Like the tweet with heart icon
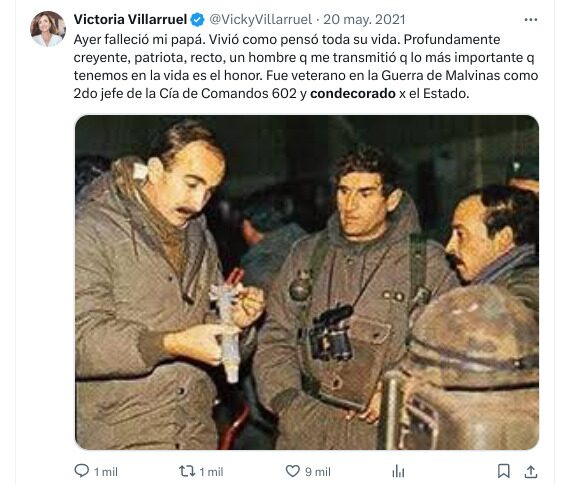 tap(293, 471)
